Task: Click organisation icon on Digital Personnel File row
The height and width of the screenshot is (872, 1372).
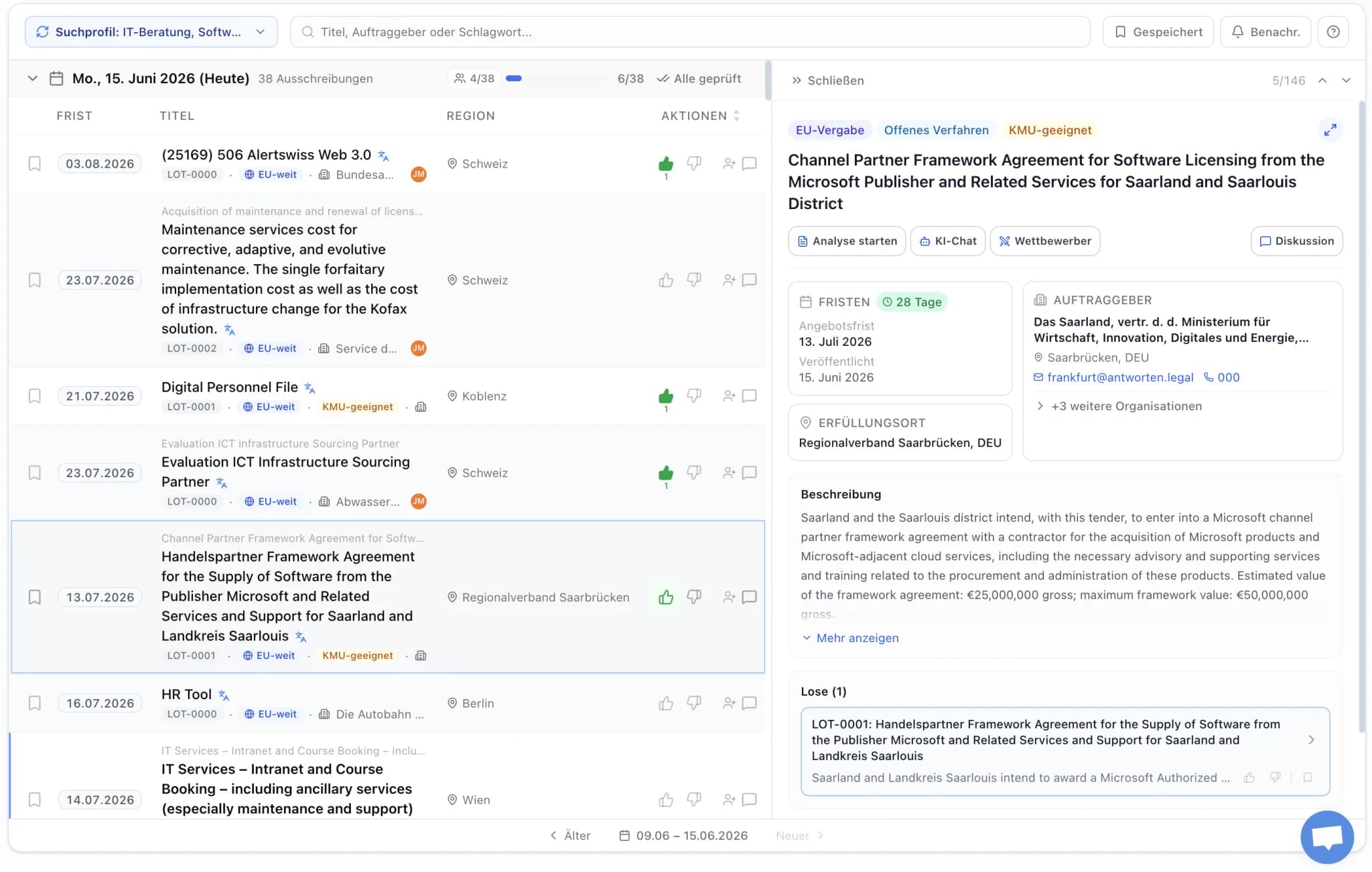Action: tap(421, 407)
